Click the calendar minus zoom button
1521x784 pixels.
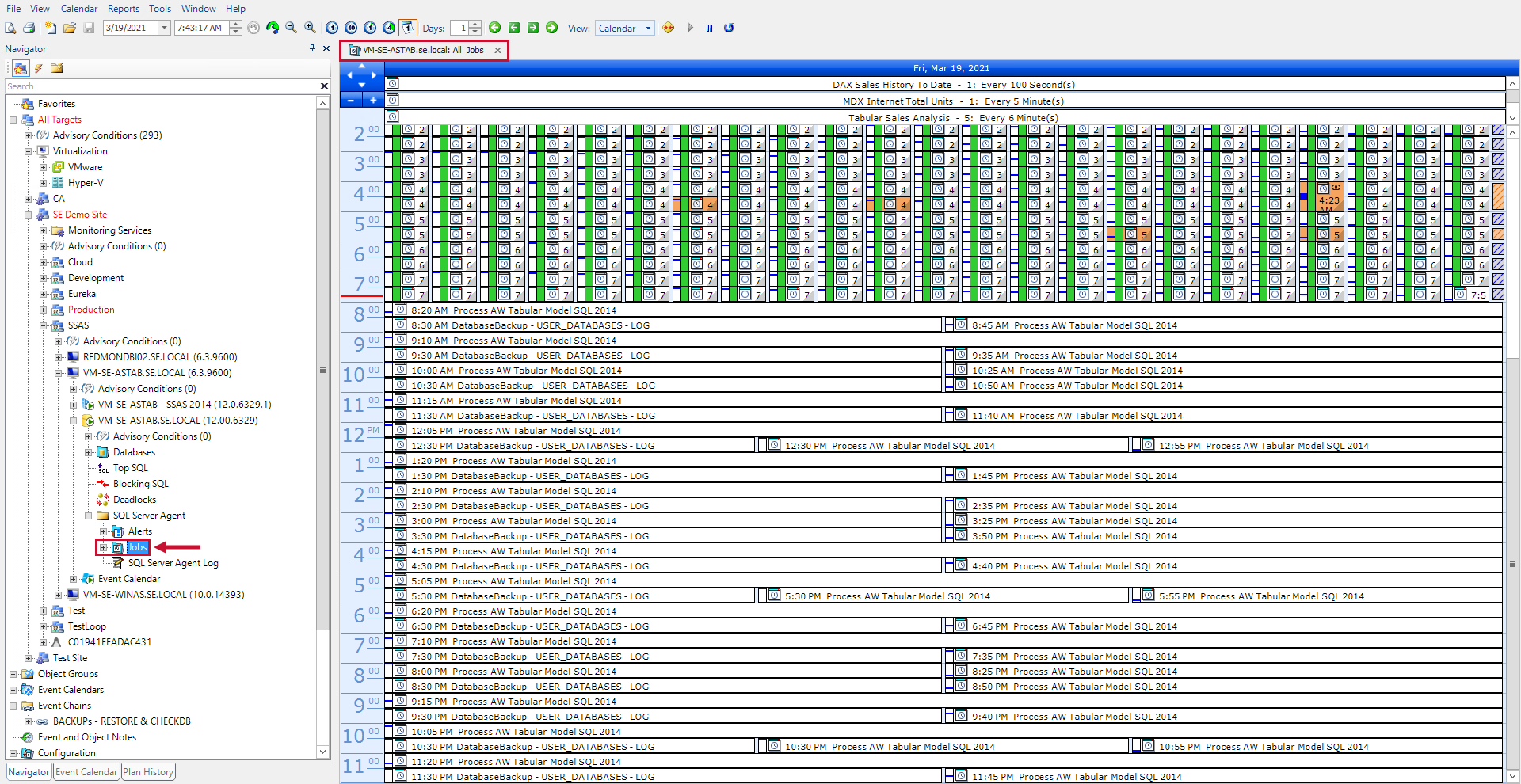(x=351, y=100)
